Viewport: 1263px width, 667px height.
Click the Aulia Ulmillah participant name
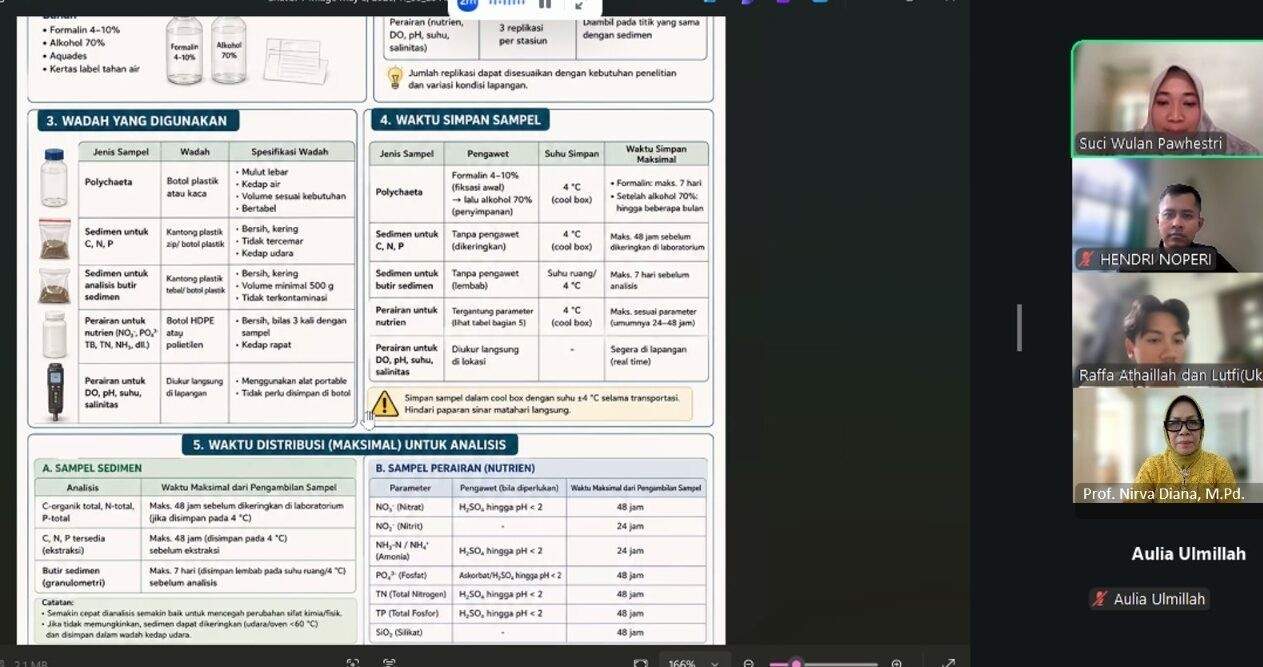click(x=1188, y=554)
